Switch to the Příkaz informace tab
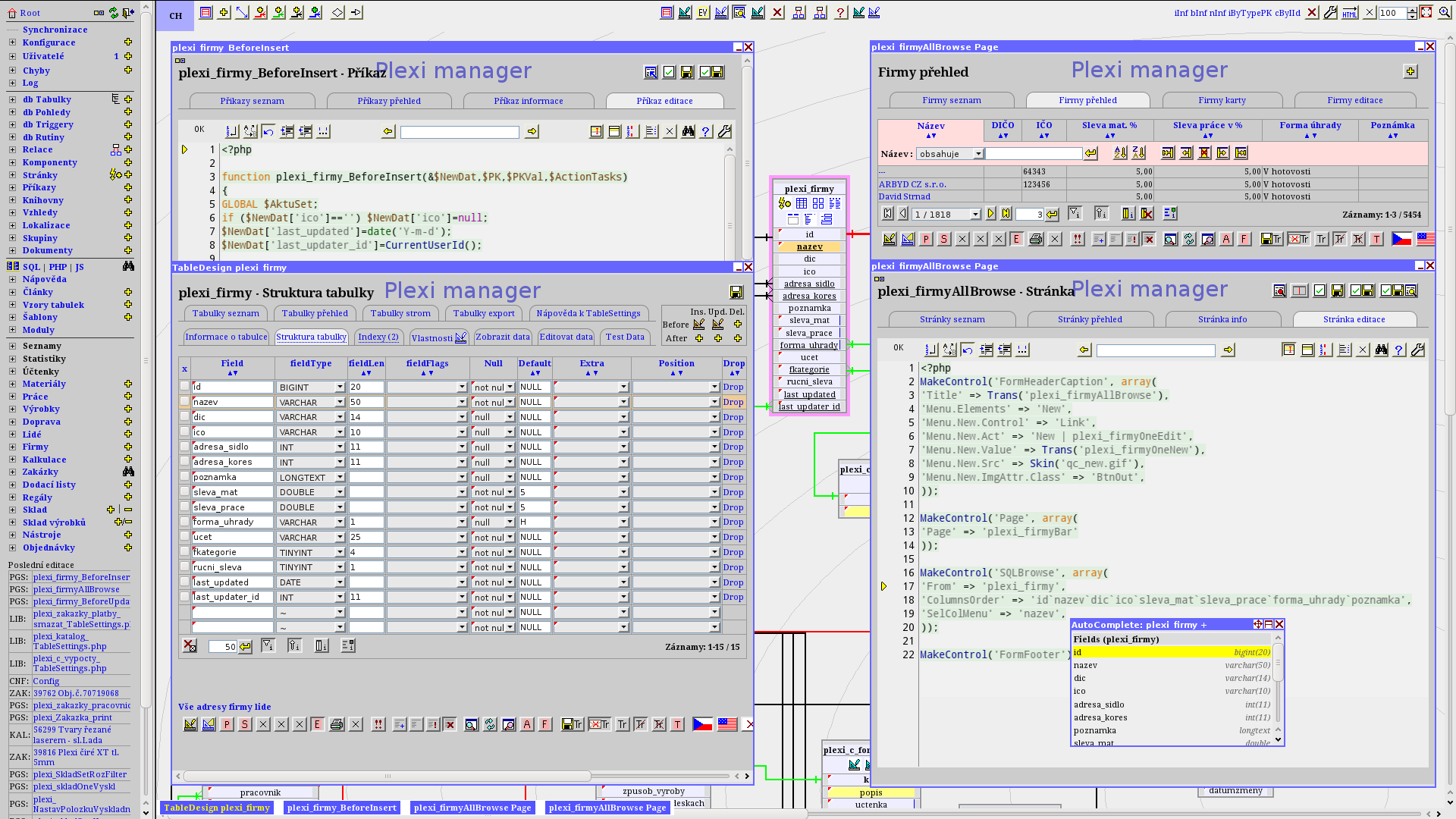 [x=529, y=101]
